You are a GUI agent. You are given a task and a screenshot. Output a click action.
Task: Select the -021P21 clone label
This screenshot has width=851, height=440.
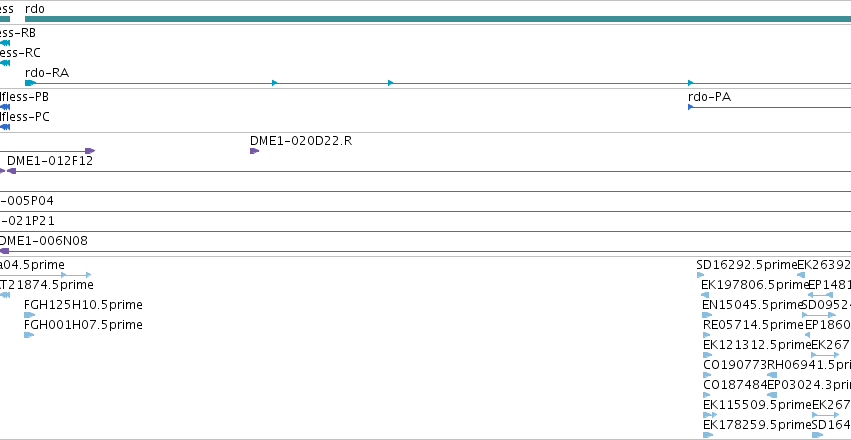coord(27,221)
